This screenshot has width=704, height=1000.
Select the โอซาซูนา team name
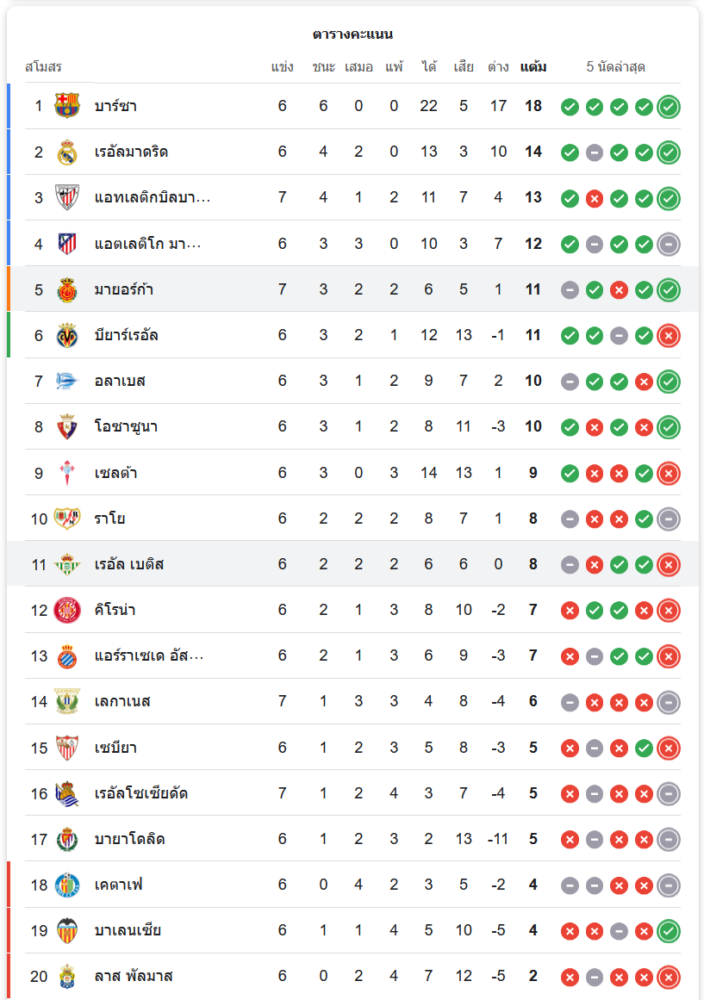126,427
